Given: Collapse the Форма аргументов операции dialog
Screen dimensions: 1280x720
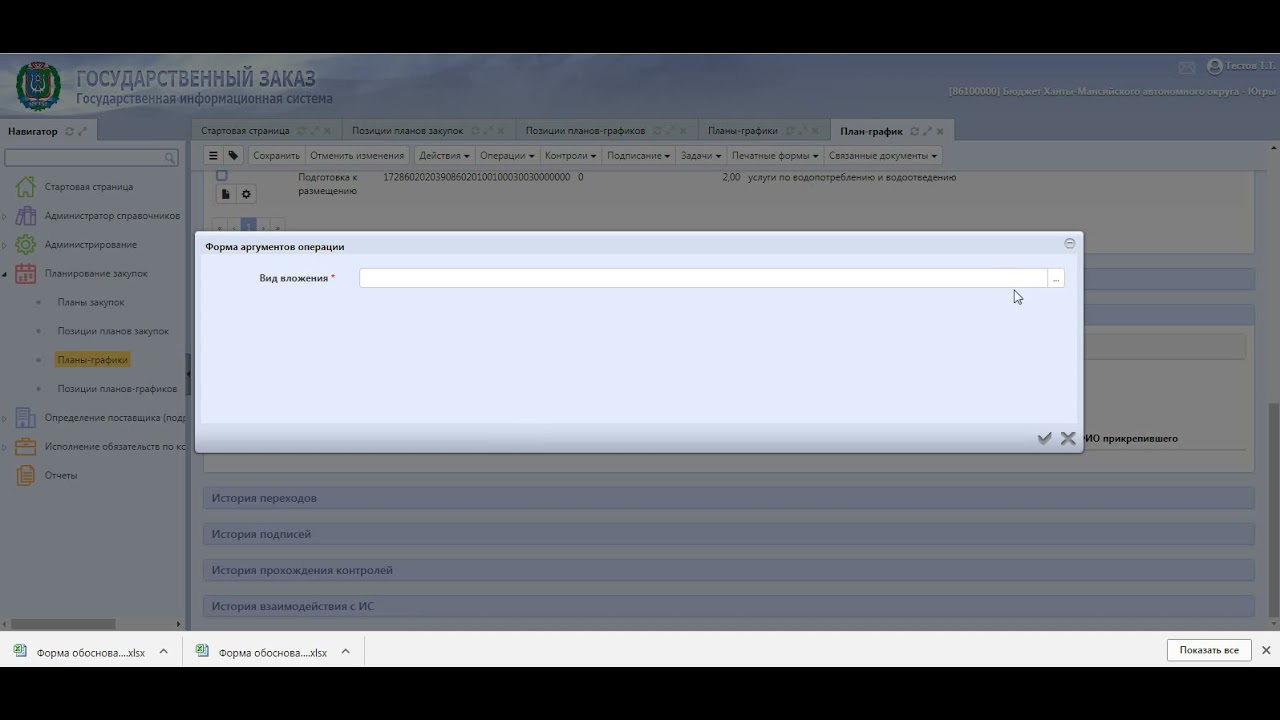Looking at the screenshot, I should [1069, 244].
